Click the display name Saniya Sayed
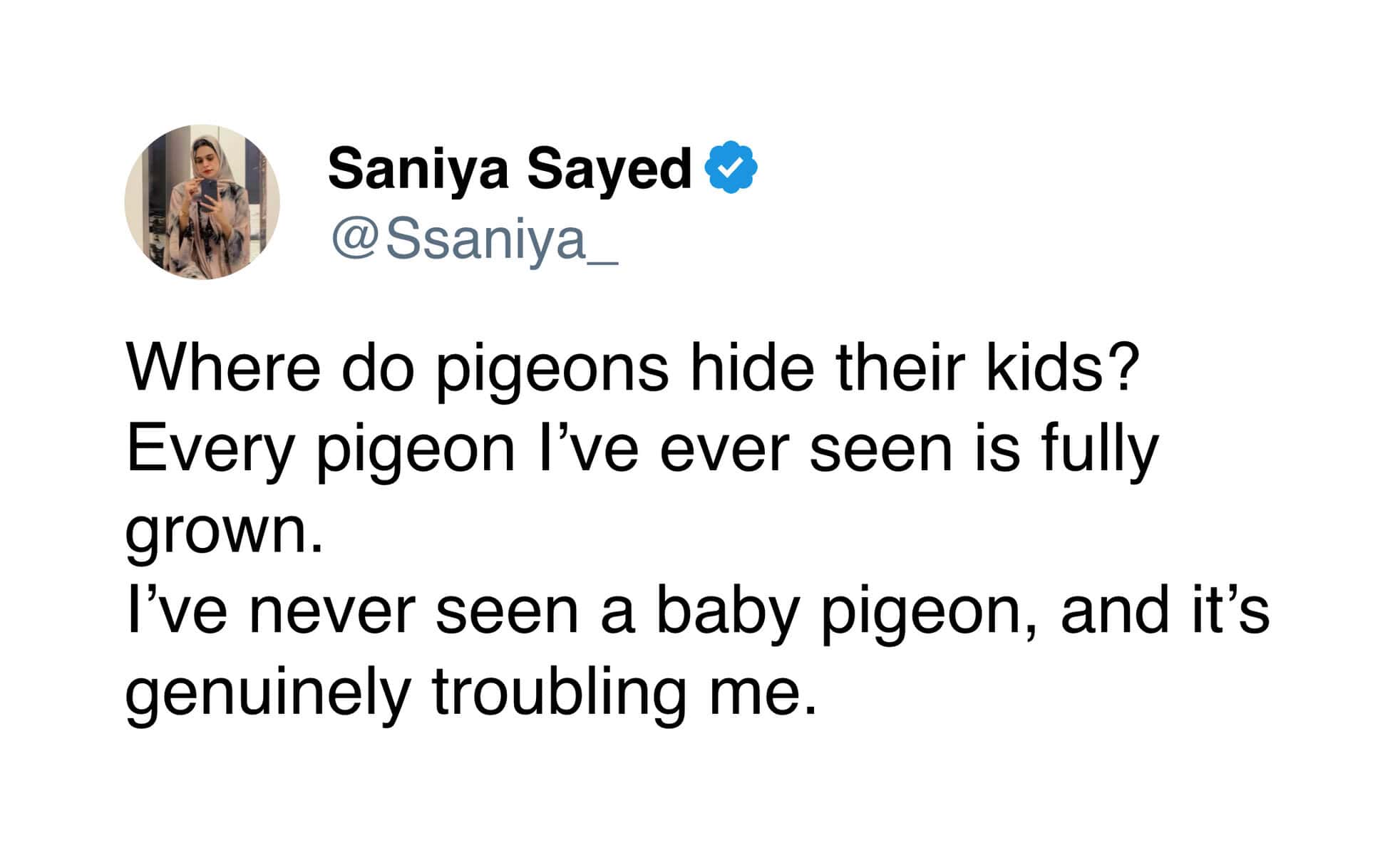 (509, 169)
